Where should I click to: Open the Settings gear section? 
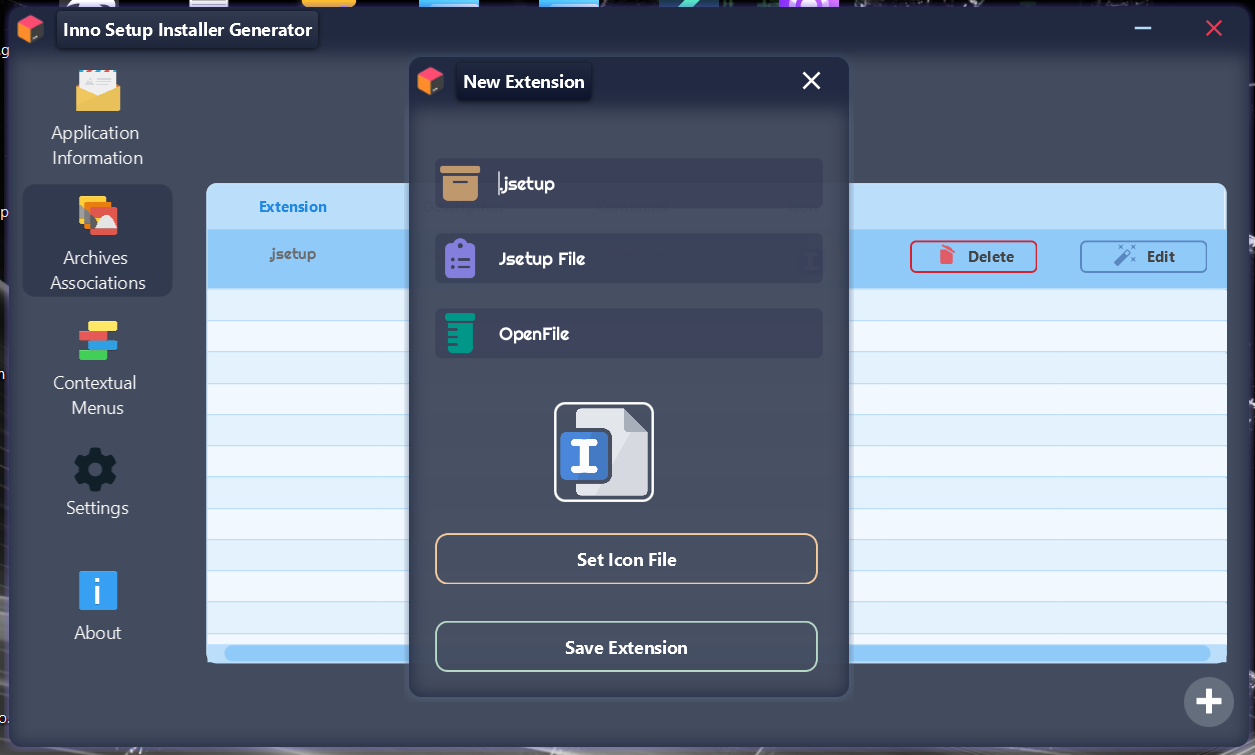pyautogui.click(x=97, y=482)
